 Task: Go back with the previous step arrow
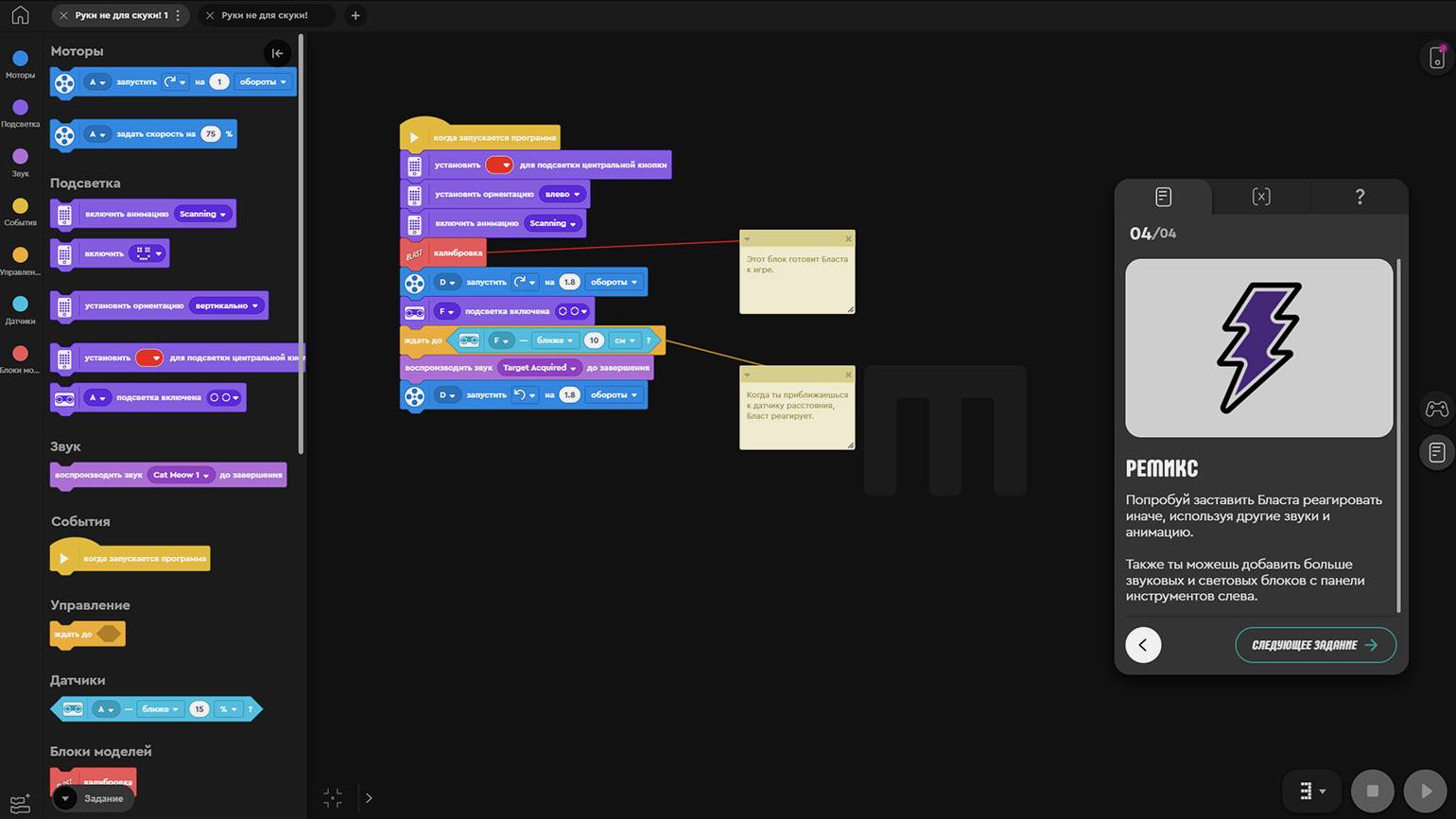[x=1143, y=645]
